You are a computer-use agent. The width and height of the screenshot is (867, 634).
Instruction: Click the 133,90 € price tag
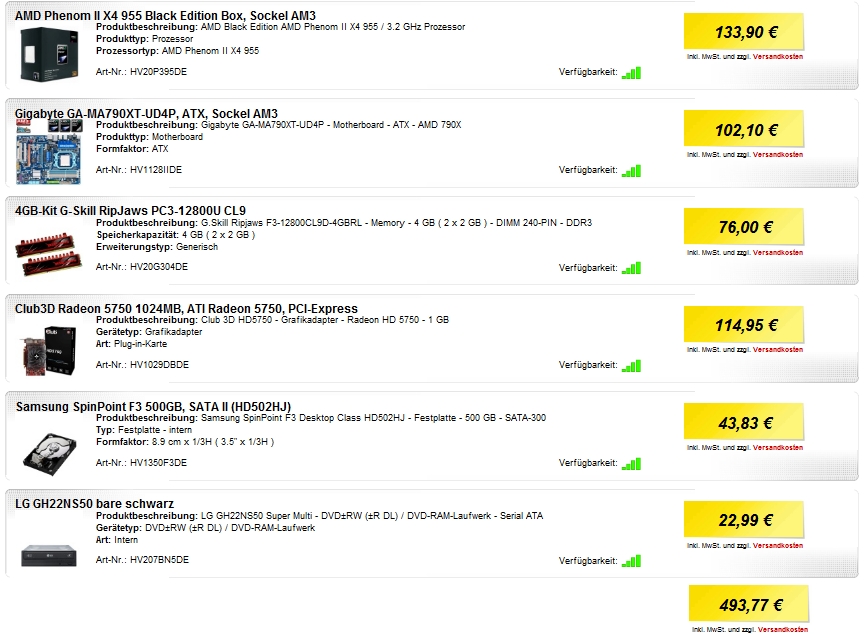tap(744, 32)
